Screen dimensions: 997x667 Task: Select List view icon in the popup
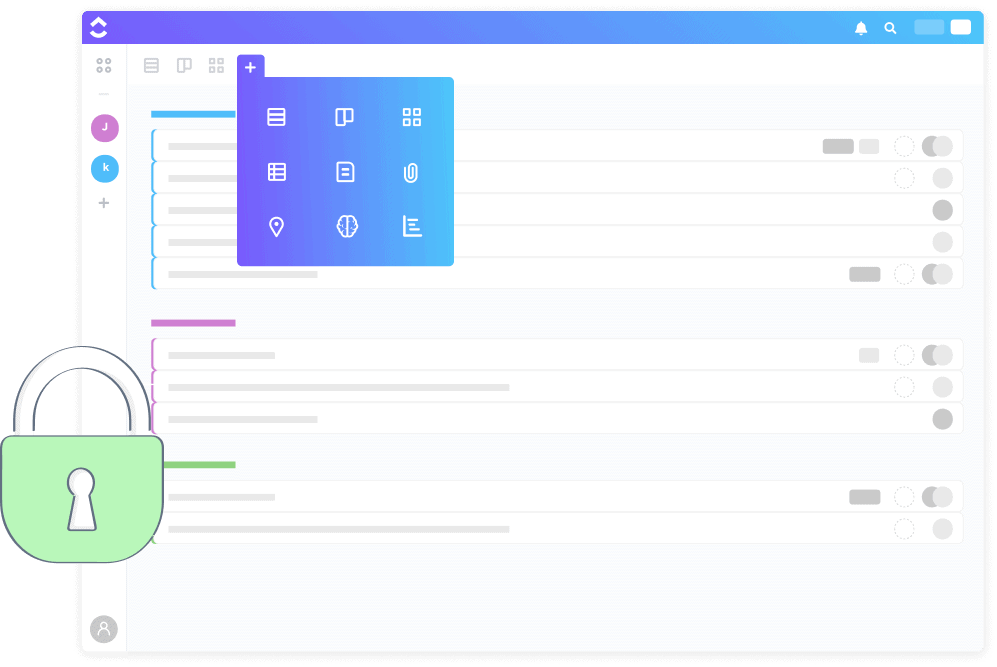[277, 117]
